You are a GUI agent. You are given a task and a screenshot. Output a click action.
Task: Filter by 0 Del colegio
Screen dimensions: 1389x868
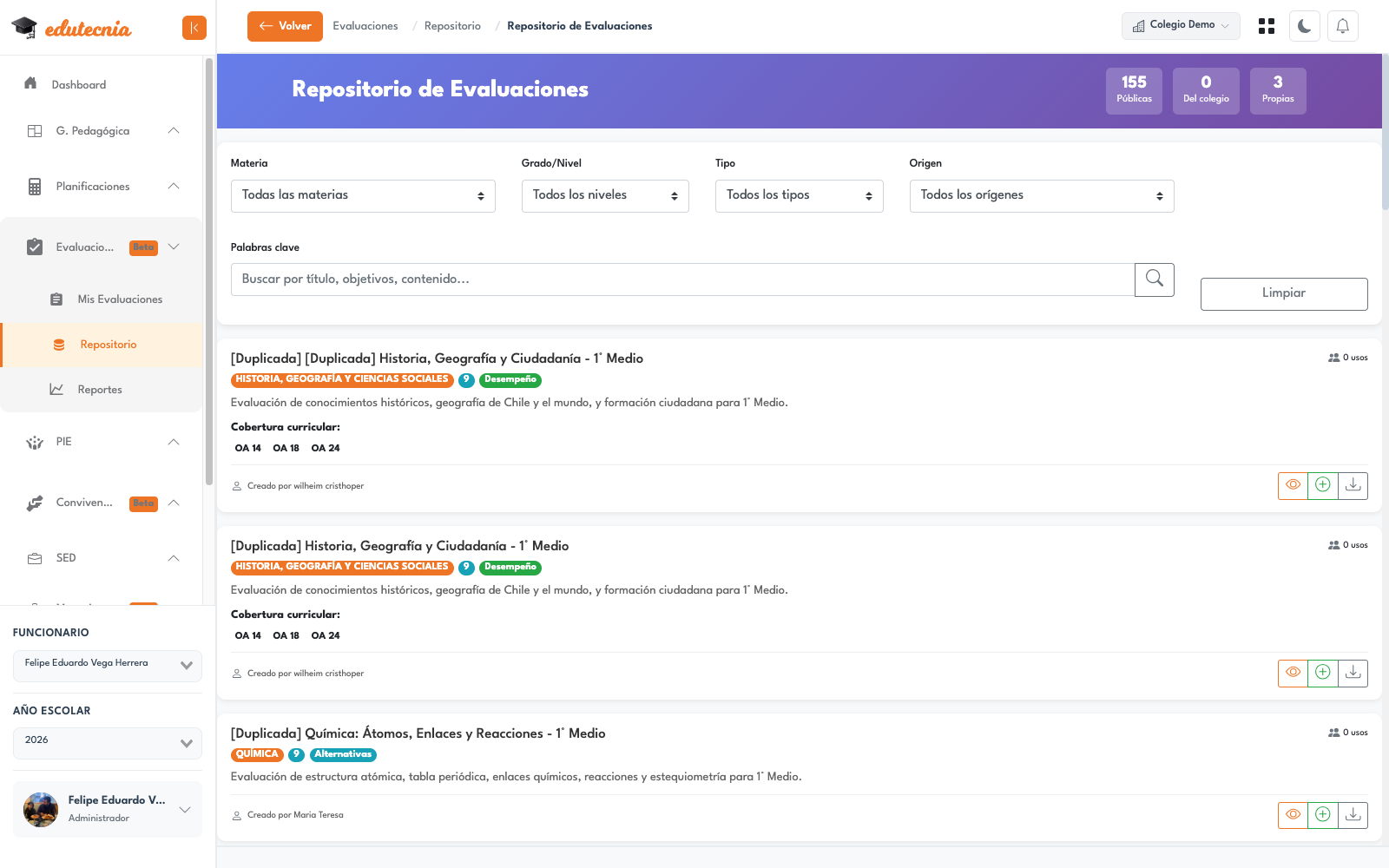pyautogui.click(x=1206, y=90)
